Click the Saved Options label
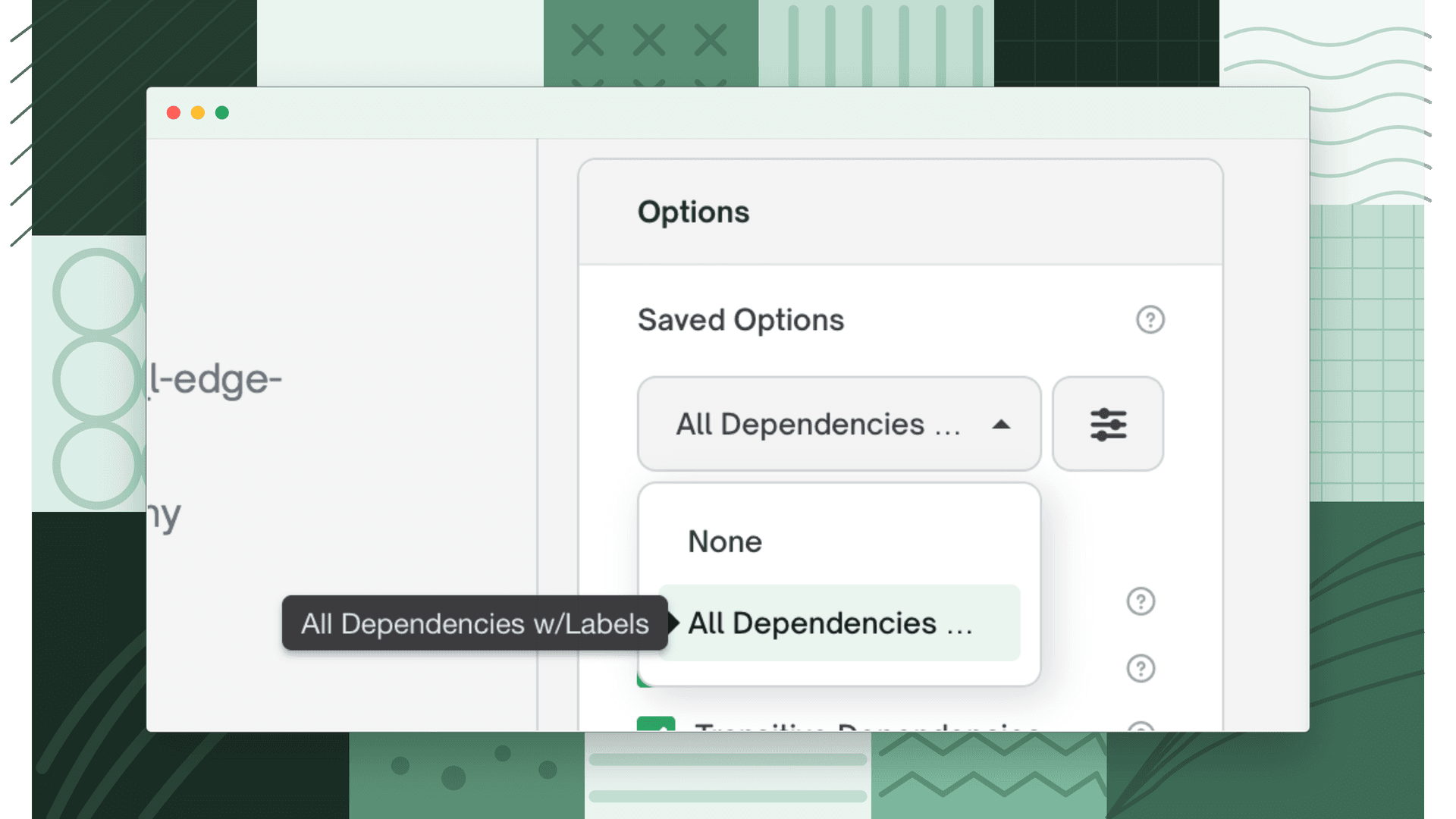The height and width of the screenshot is (819, 1456). (x=740, y=320)
